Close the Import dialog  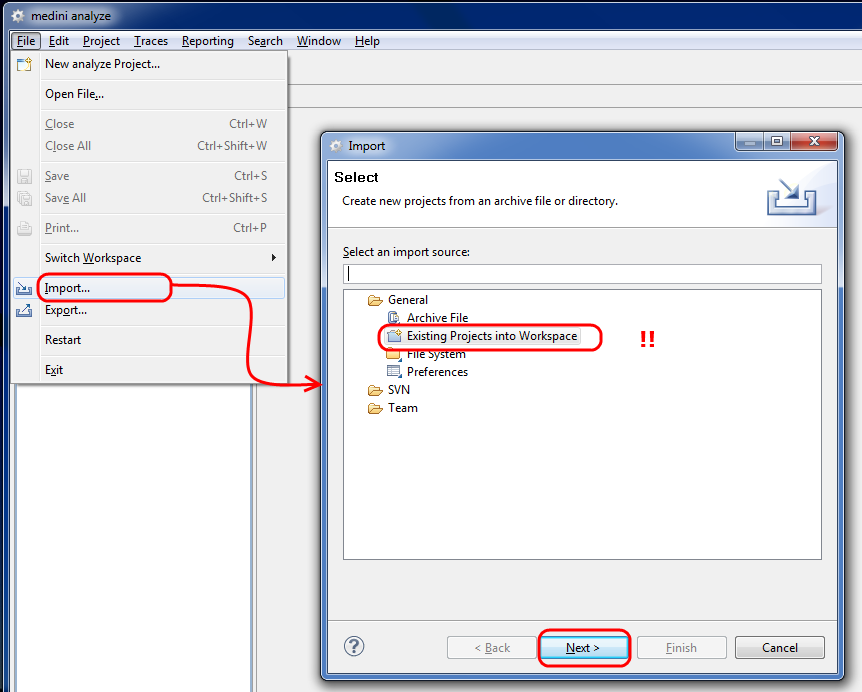pos(814,142)
